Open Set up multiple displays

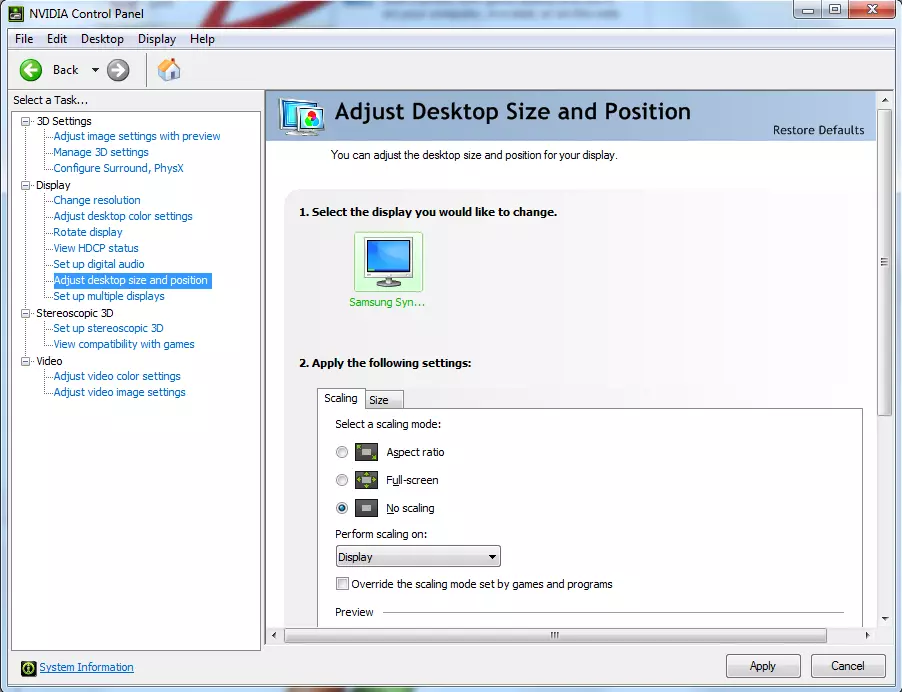click(109, 296)
